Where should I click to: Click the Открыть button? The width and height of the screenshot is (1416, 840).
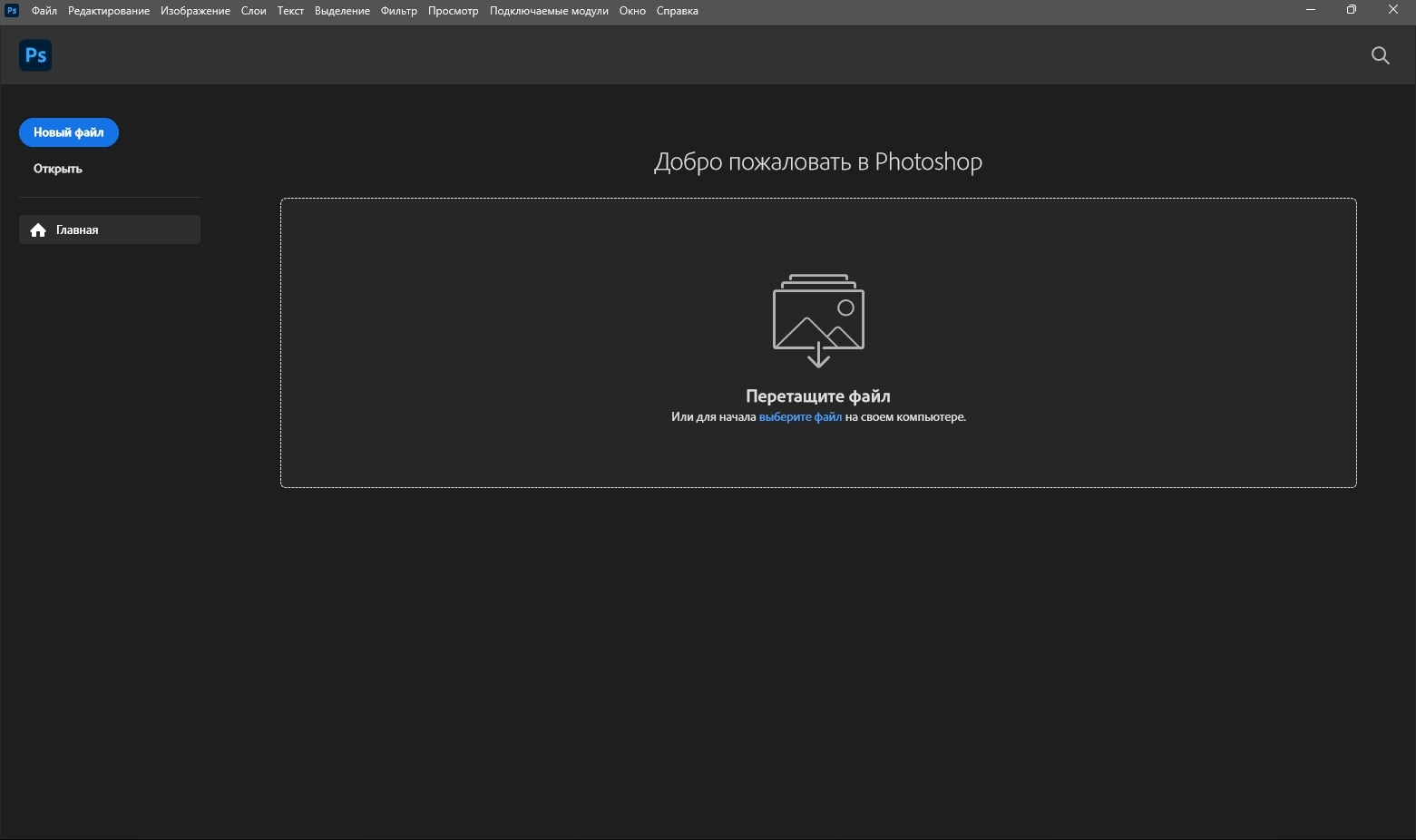[x=58, y=169]
